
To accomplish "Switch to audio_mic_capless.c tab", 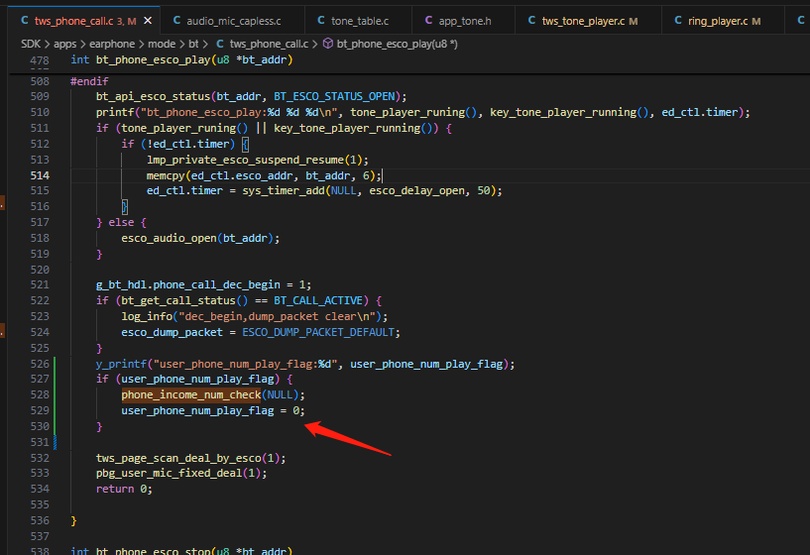I will point(227,21).
